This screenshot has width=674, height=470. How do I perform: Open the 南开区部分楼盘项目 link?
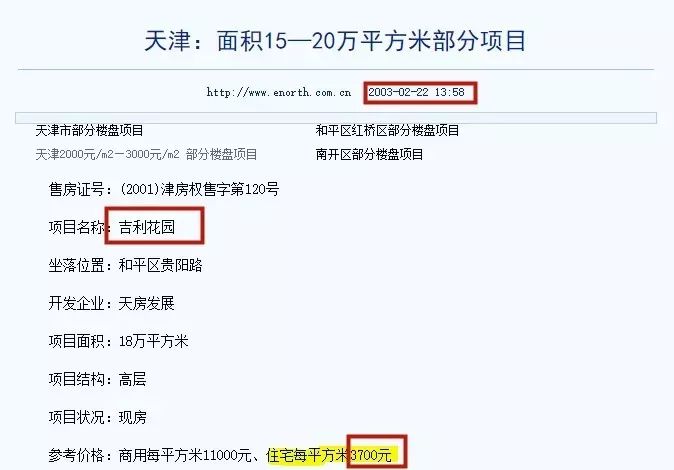[369, 154]
